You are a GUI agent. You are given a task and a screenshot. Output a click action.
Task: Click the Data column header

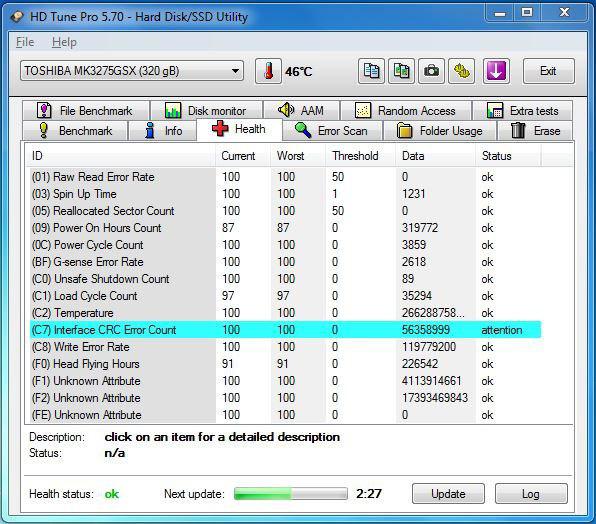coord(436,155)
